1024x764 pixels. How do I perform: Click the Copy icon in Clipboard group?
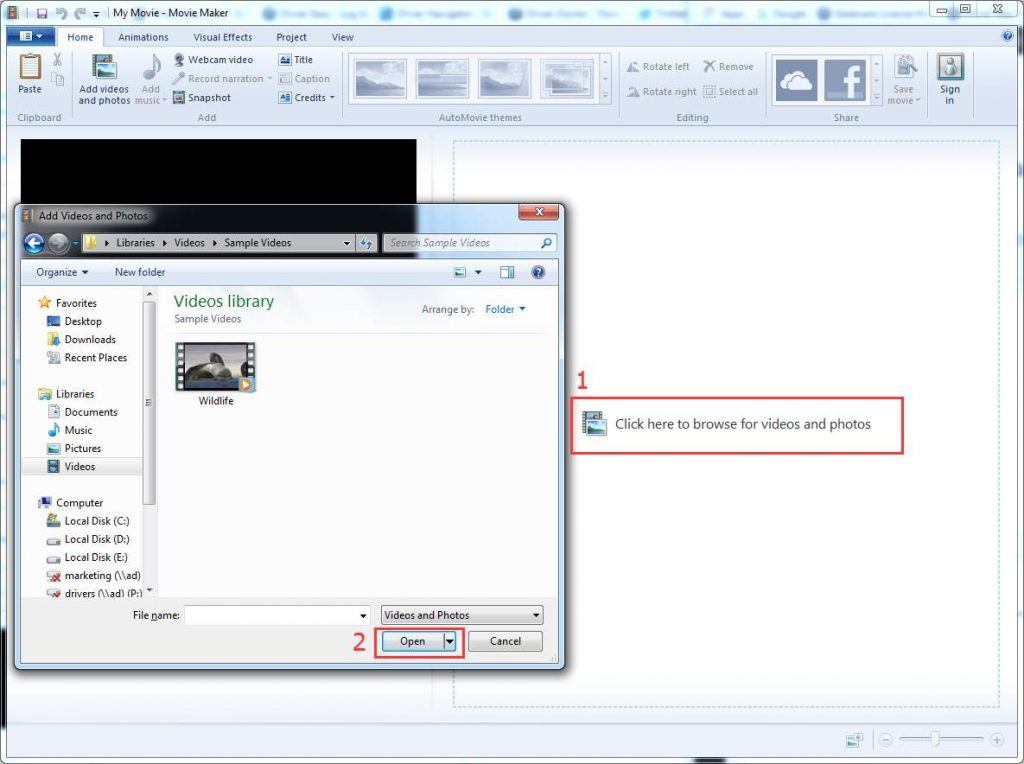57,79
